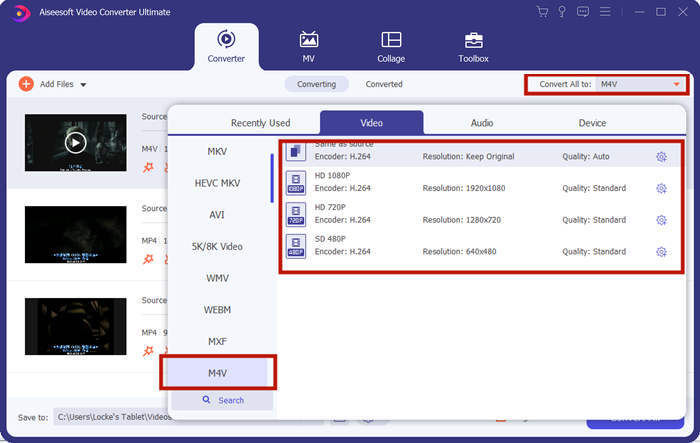Select the HD 1080P profile row

[x=481, y=182]
